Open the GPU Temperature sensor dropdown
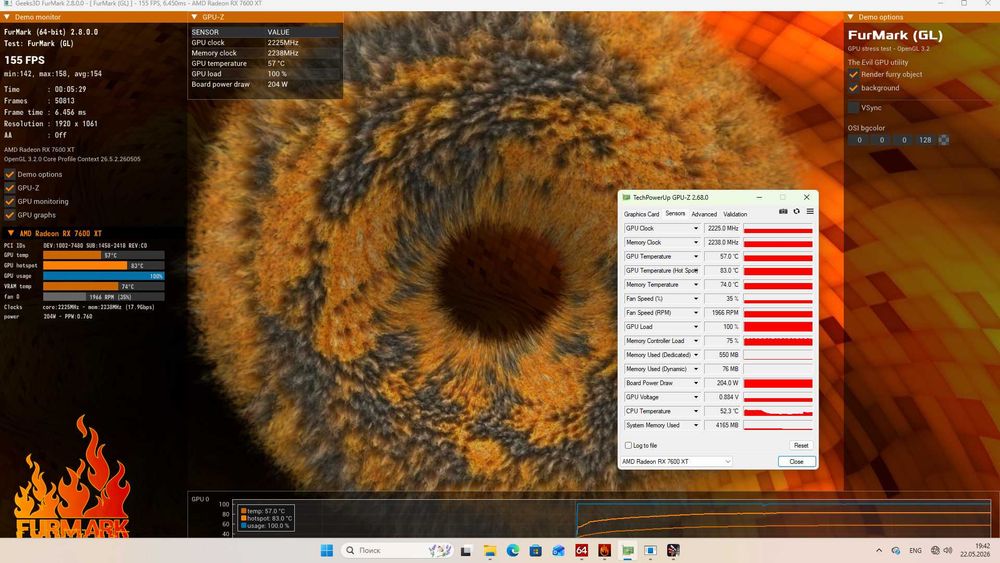Image resolution: width=1000 pixels, height=563 pixels. [696, 256]
